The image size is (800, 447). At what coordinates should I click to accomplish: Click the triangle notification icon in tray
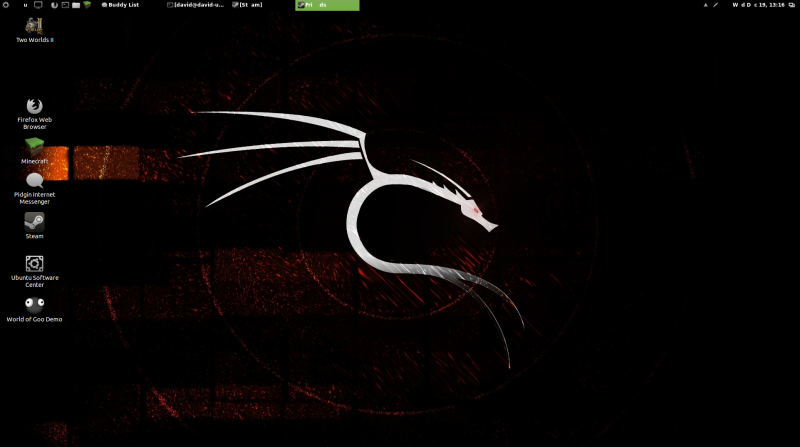(706, 5)
